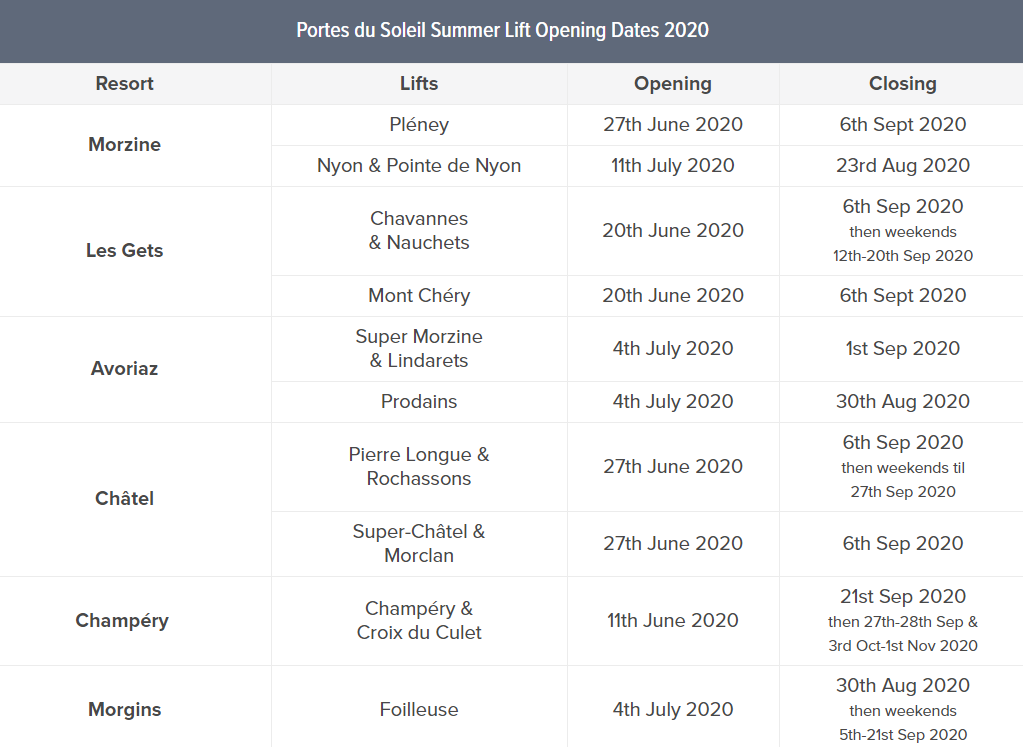Select the Châtel resort cell
This screenshot has height=747, width=1023.
click(x=125, y=498)
